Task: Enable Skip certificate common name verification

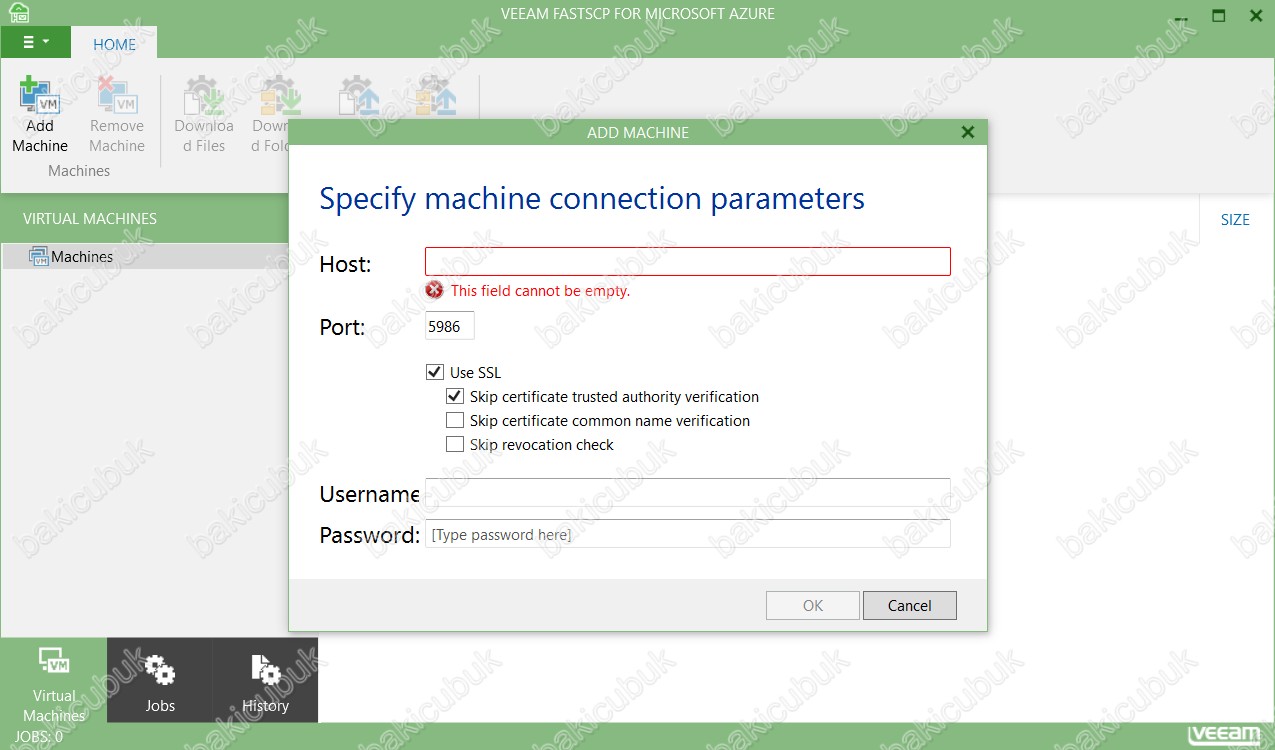Action: coord(455,421)
